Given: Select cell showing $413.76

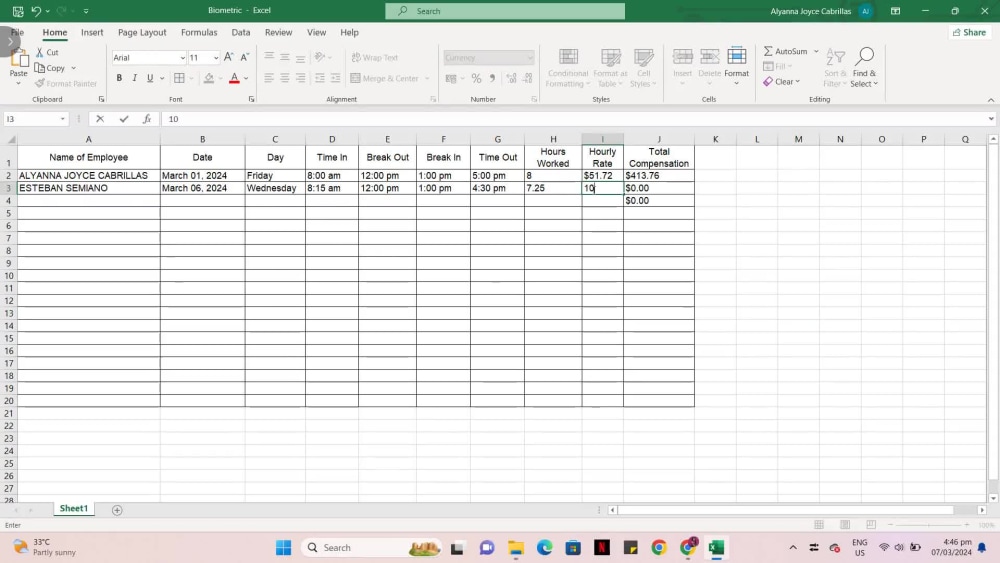Looking at the screenshot, I should pos(659,175).
